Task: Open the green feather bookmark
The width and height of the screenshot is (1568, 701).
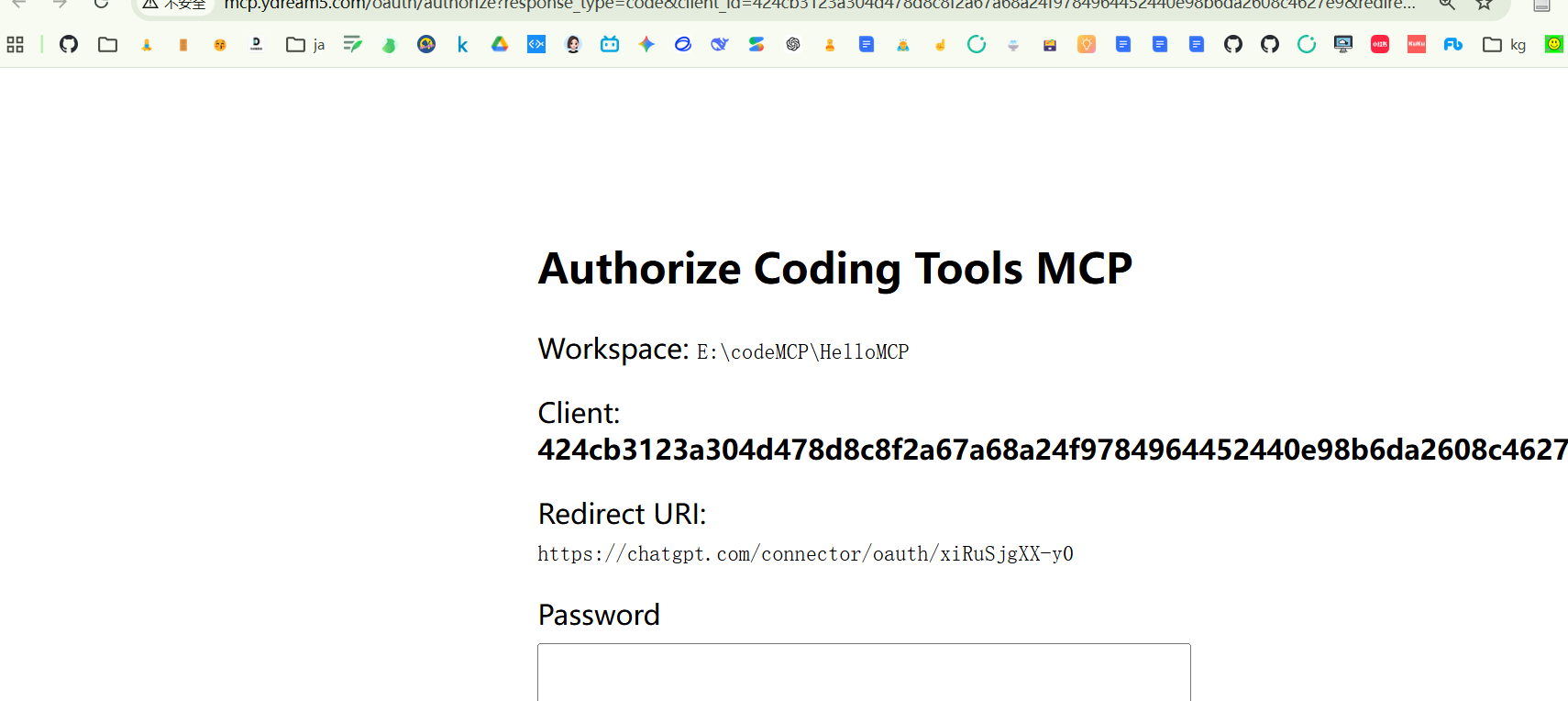Action: [x=352, y=44]
